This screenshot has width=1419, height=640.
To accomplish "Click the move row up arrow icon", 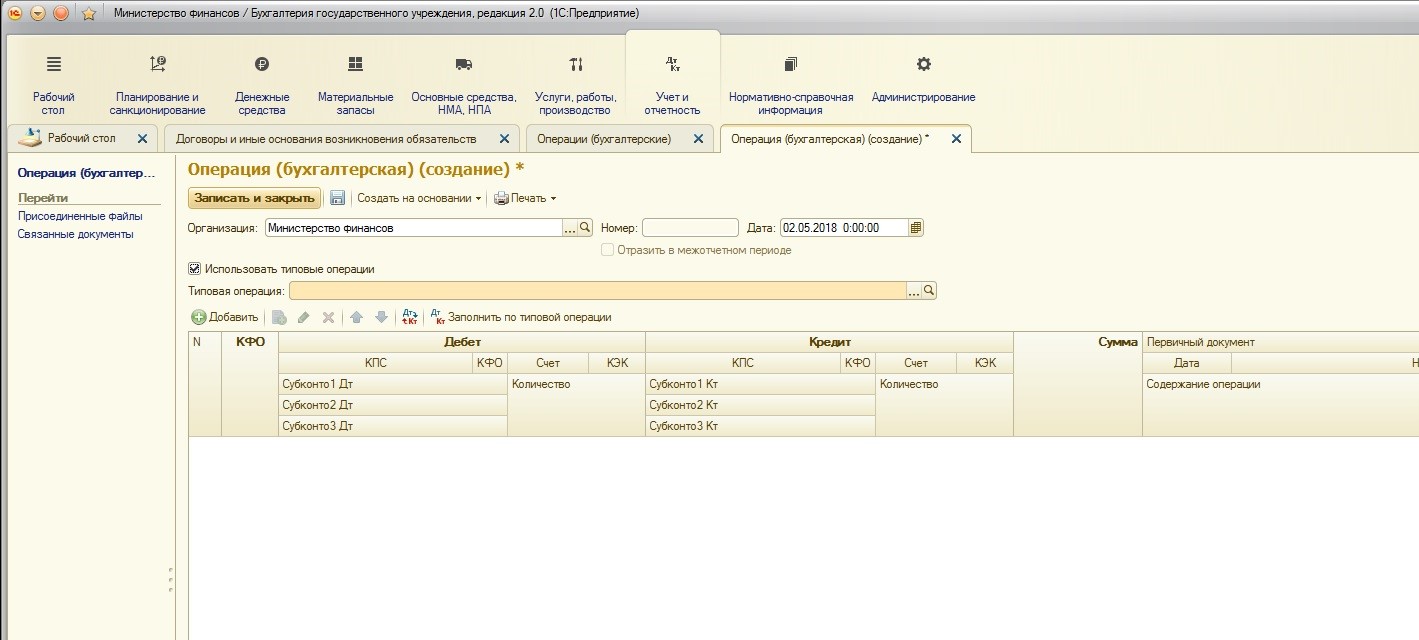I will (356, 317).
